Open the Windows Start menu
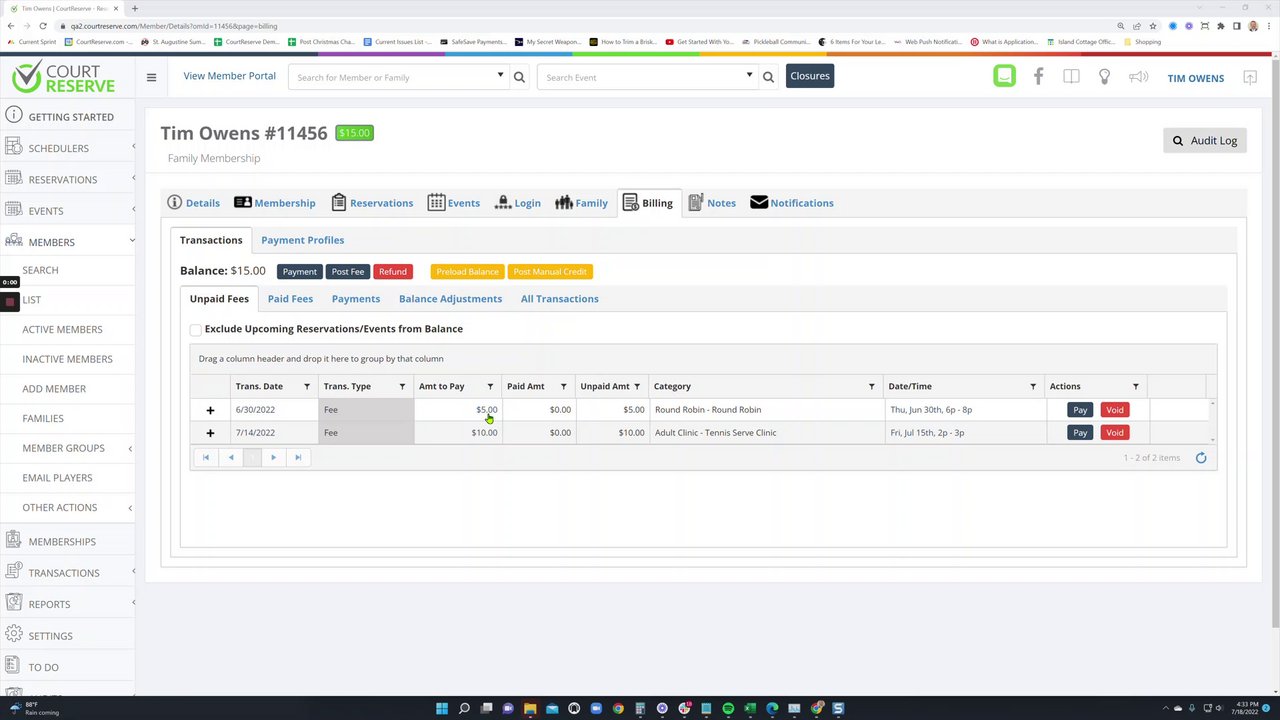 coord(442,709)
